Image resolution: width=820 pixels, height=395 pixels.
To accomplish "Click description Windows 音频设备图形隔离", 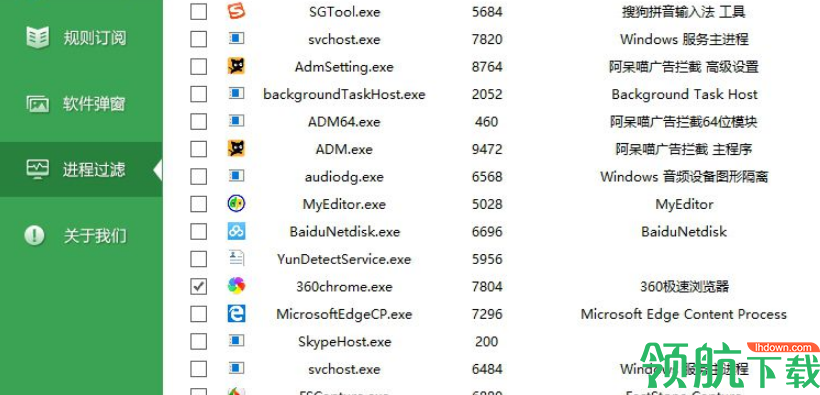I will pyautogui.click(x=684, y=177).
